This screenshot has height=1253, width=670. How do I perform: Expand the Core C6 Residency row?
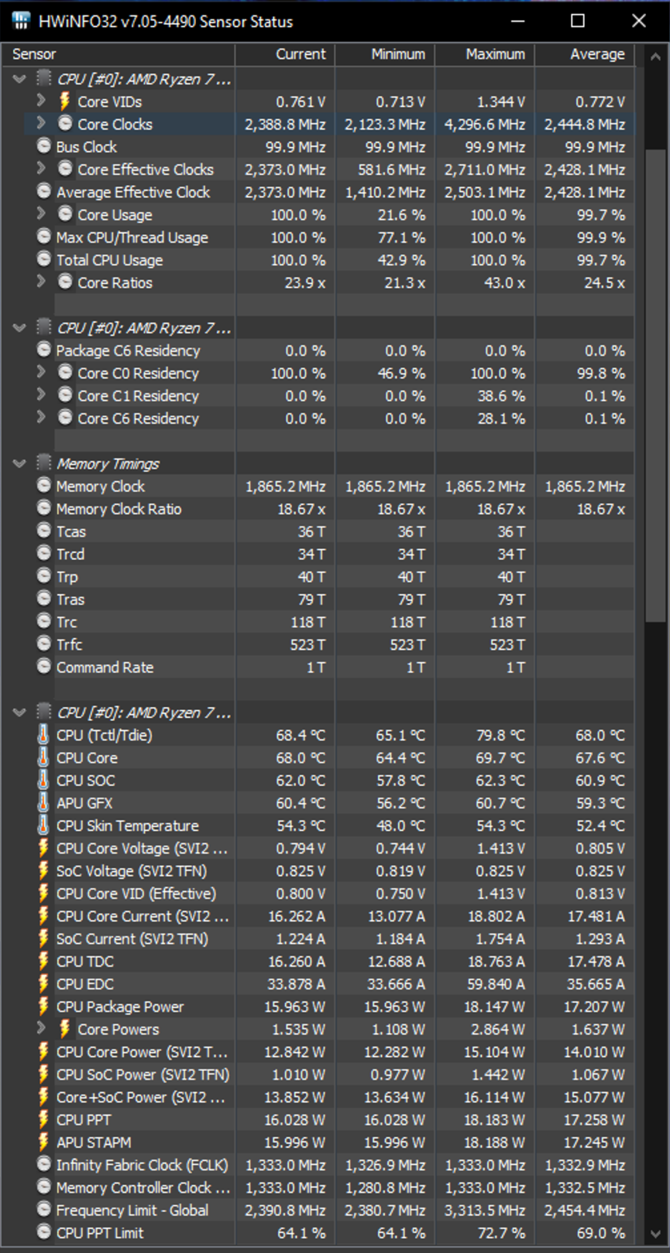tap(41, 418)
